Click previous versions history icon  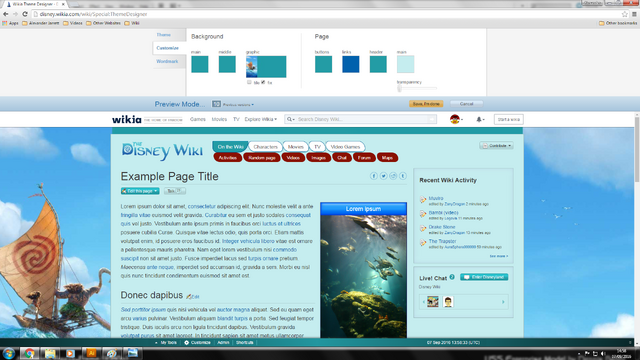point(216,104)
